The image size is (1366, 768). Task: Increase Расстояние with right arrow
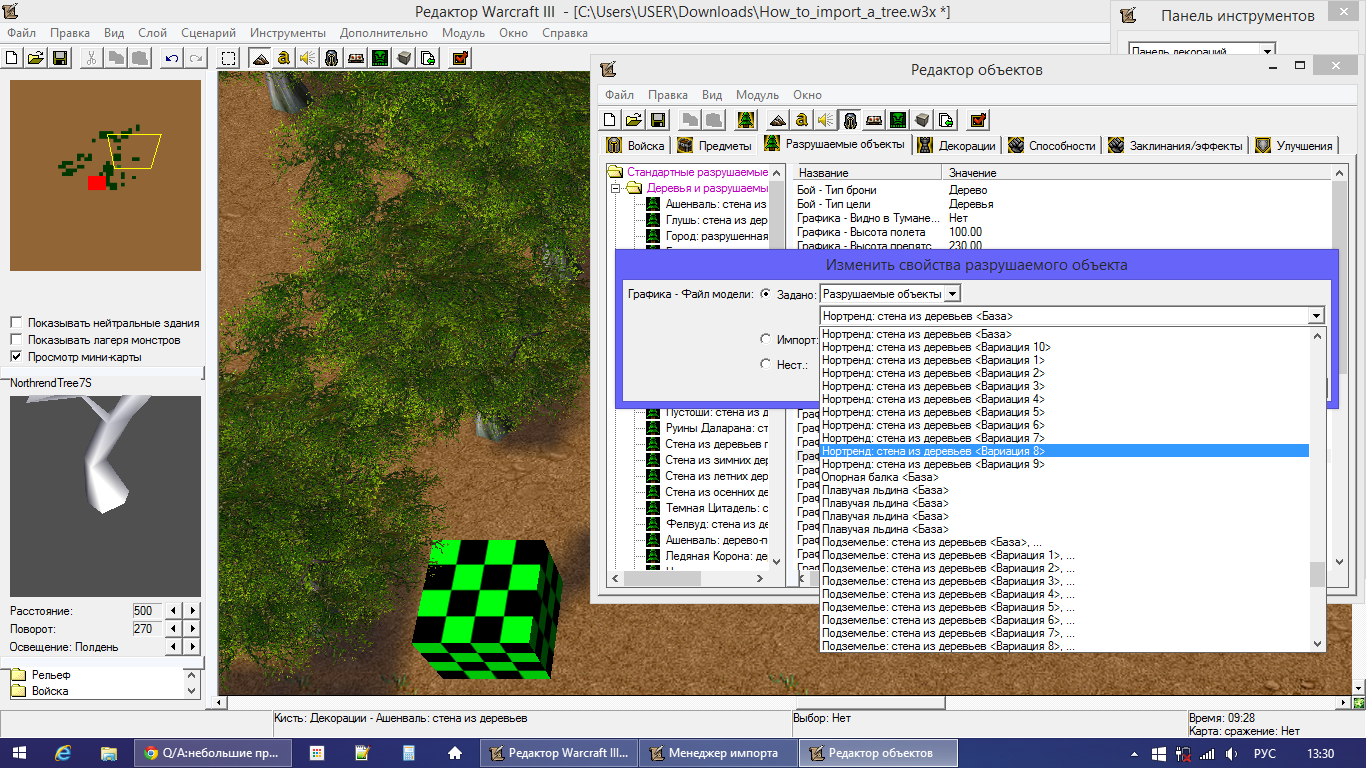(193, 611)
